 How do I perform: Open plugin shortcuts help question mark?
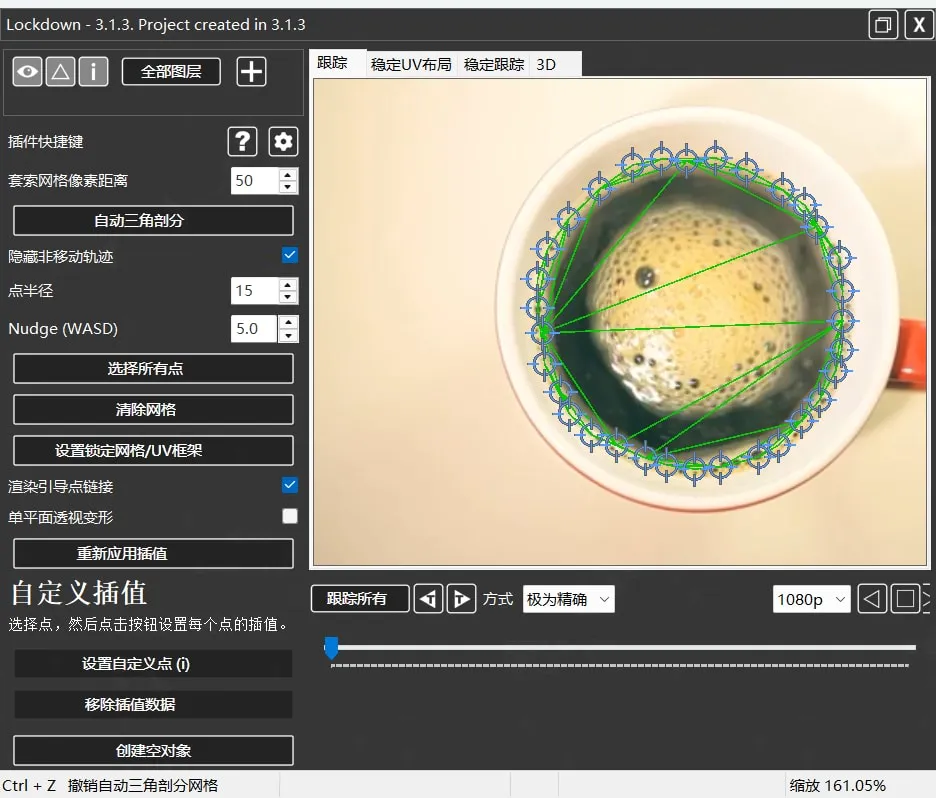pos(242,142)
